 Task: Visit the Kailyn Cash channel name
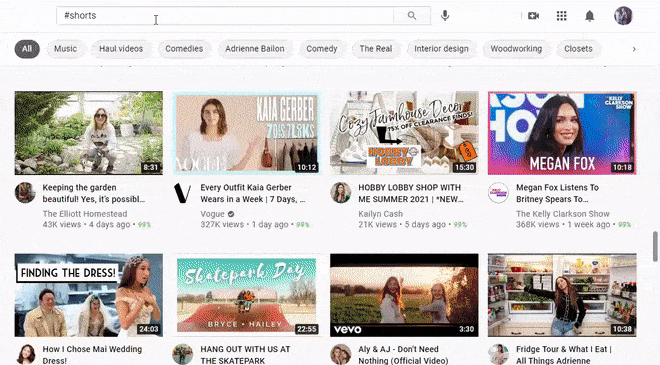coord(381,214)
